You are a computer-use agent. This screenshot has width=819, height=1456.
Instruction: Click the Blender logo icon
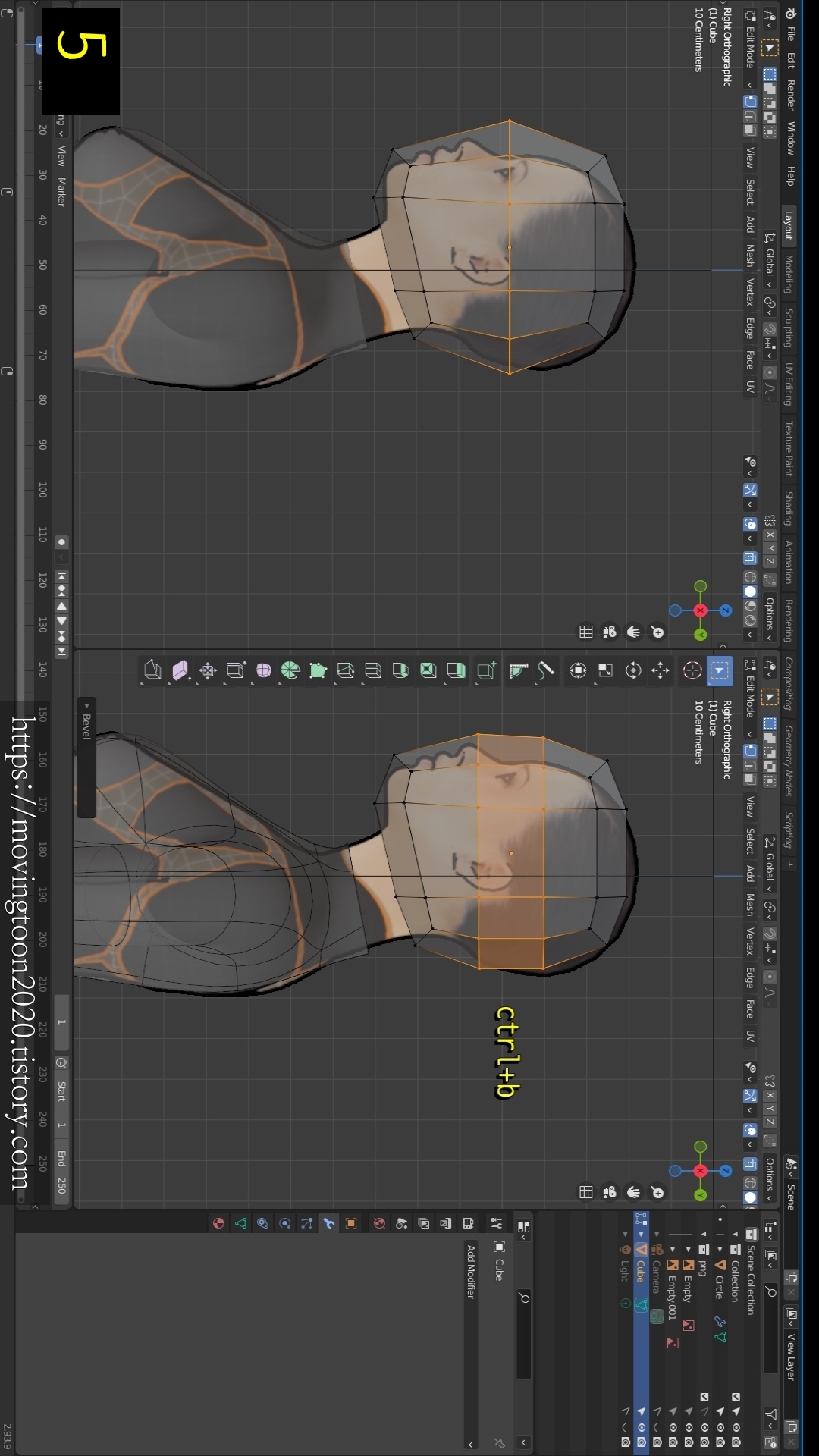790,13
